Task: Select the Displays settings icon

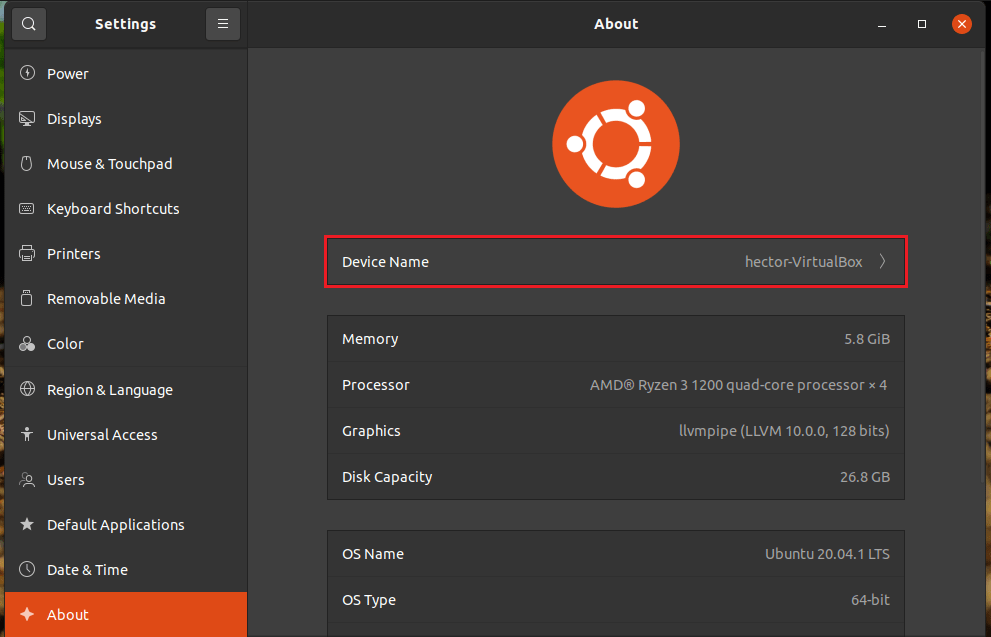Action: tap(27, 118)
